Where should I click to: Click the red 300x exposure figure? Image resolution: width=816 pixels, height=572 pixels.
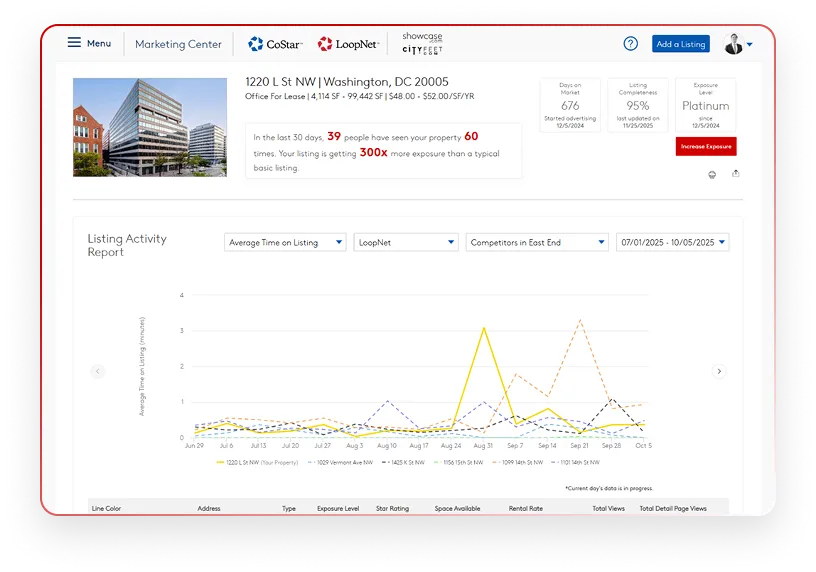[x=374, y=152]
